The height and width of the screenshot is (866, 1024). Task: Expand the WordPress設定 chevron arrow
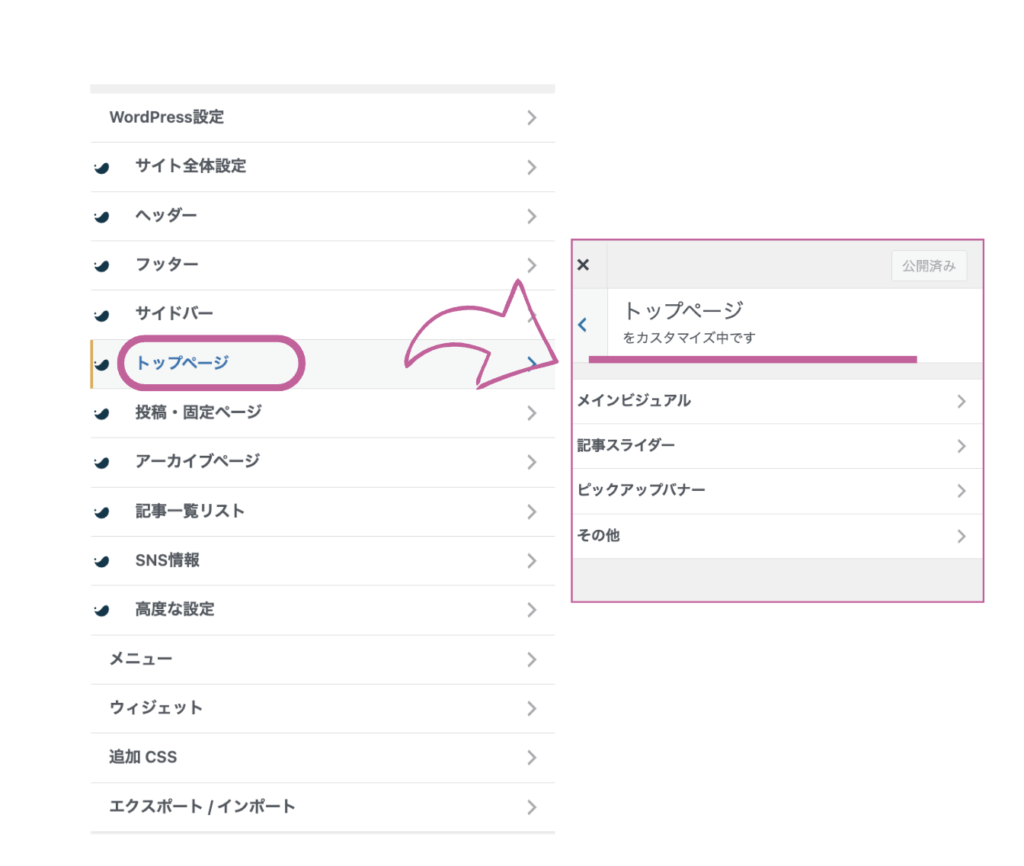(x=531, y=118)
